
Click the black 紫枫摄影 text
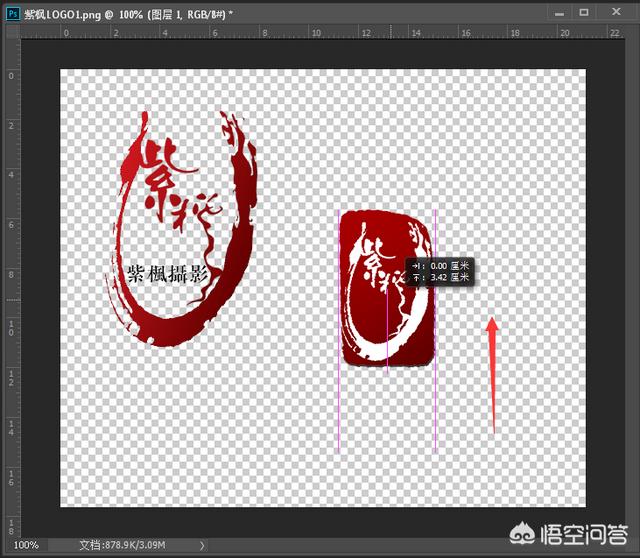pyautogui.click(x=167, y=274)
